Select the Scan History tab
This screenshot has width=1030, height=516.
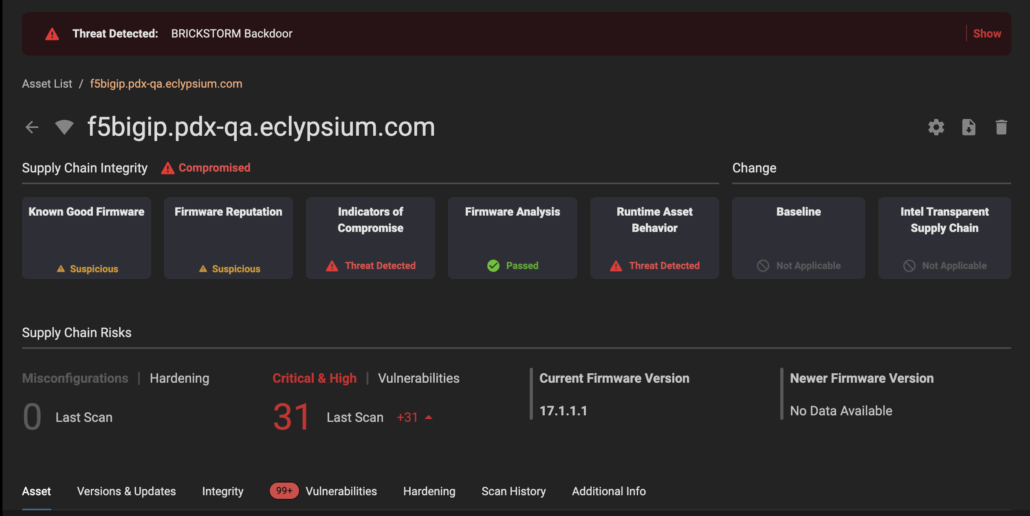click(513, 491)
